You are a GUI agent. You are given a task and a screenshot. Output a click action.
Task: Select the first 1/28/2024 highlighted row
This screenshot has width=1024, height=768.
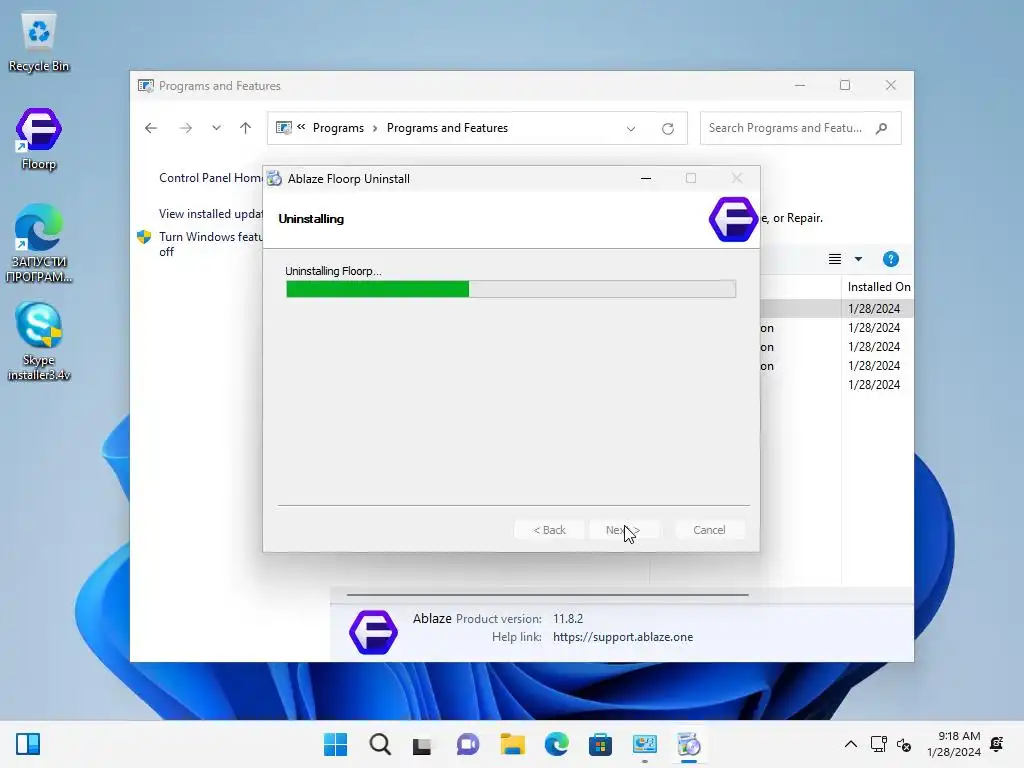click(837, 308)
